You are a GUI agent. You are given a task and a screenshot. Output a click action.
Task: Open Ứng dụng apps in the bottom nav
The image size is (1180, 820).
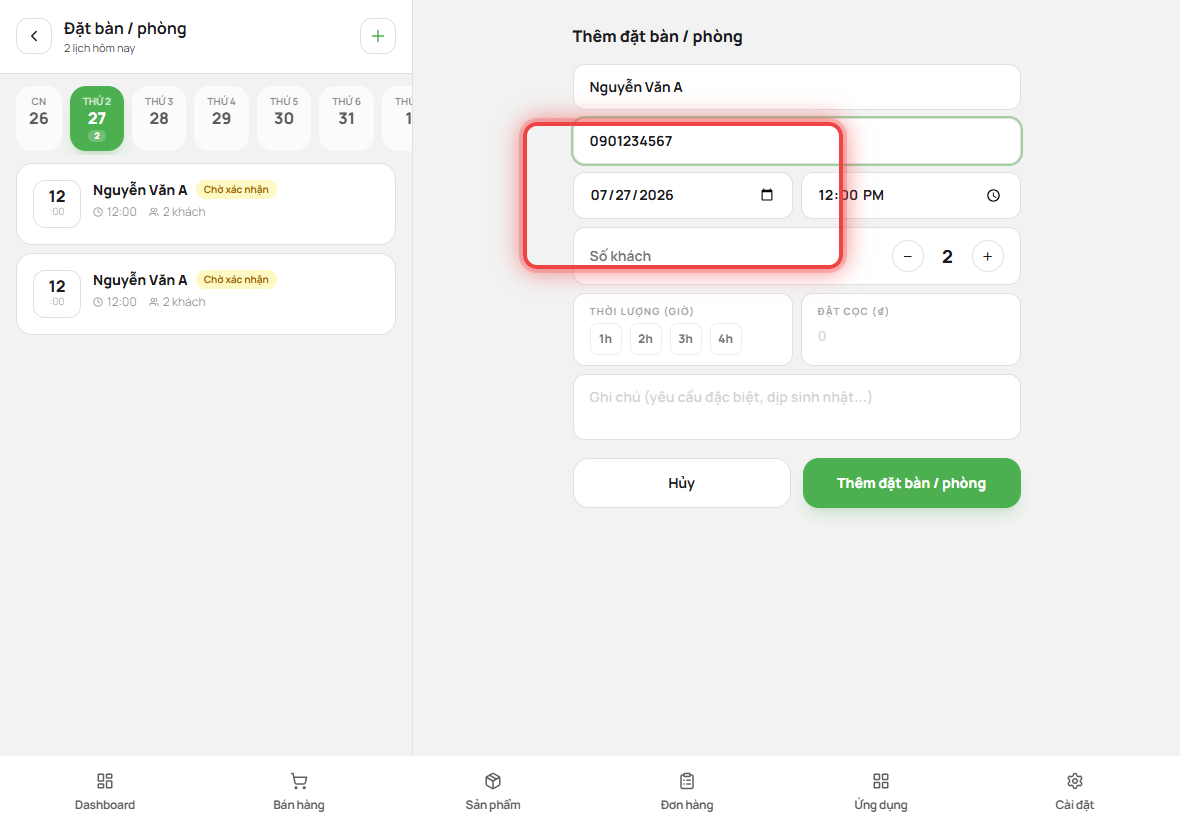[880, 791]
